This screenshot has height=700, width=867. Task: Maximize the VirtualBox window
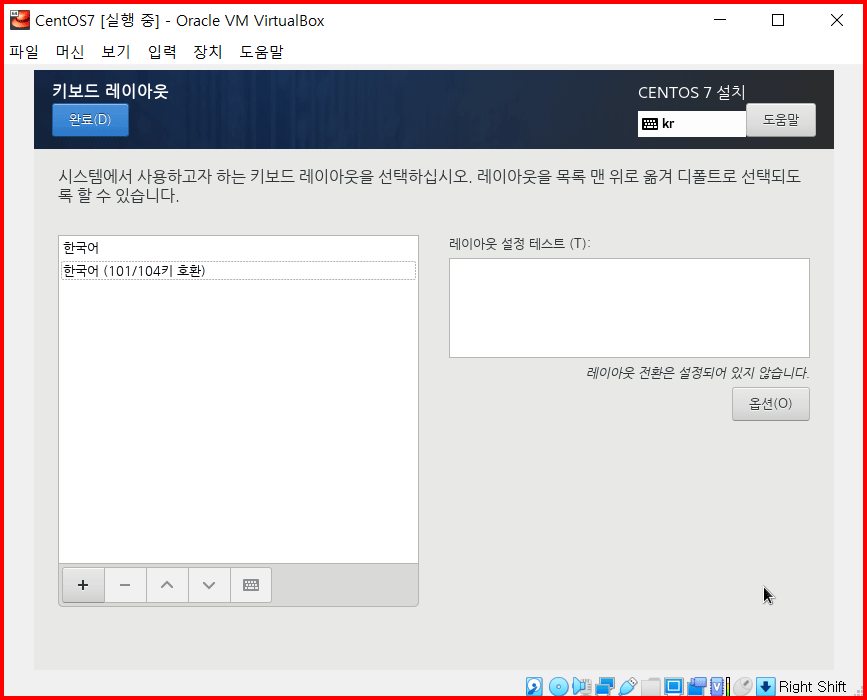[778, 20]
